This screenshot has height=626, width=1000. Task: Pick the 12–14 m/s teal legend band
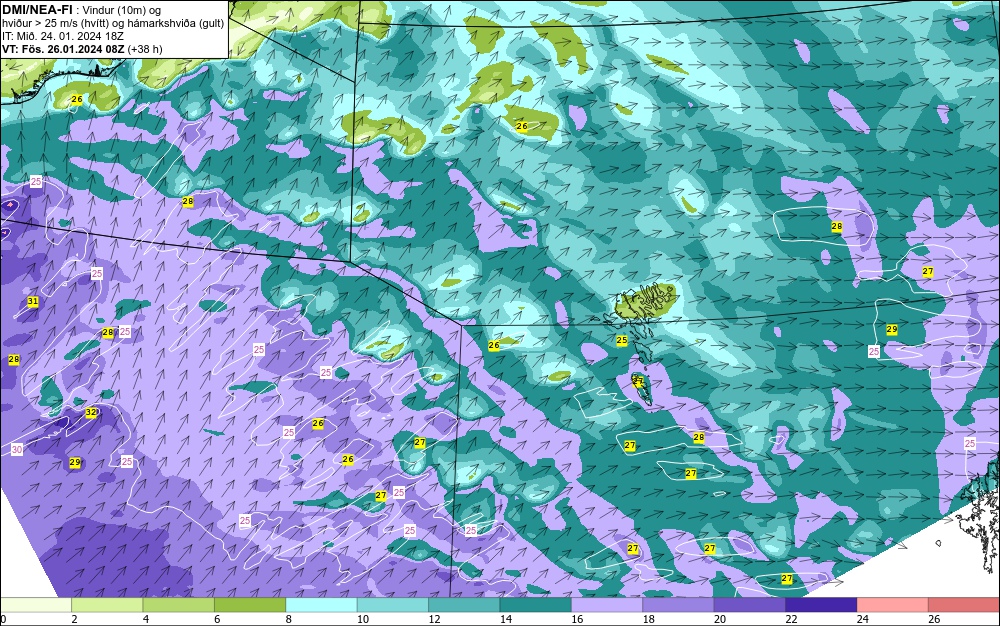pos(464,605)
